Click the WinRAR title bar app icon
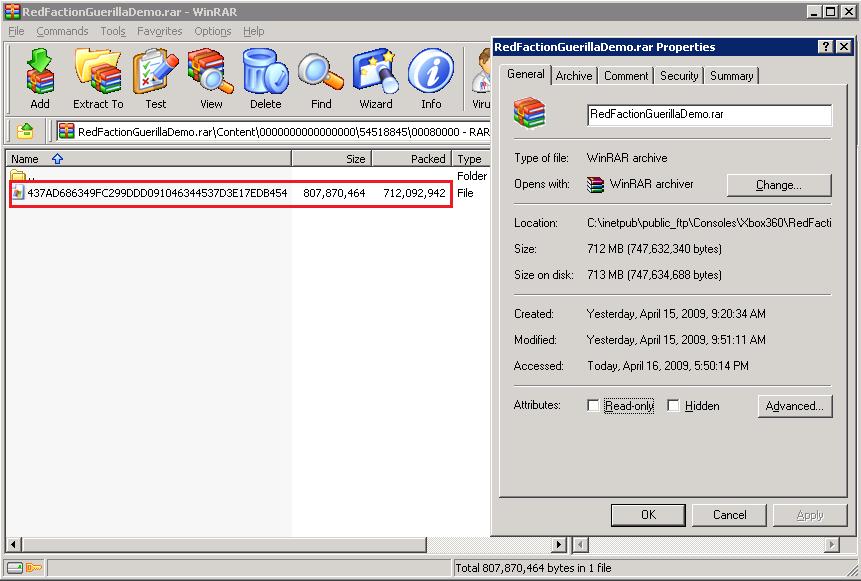 tap(12, 12)
